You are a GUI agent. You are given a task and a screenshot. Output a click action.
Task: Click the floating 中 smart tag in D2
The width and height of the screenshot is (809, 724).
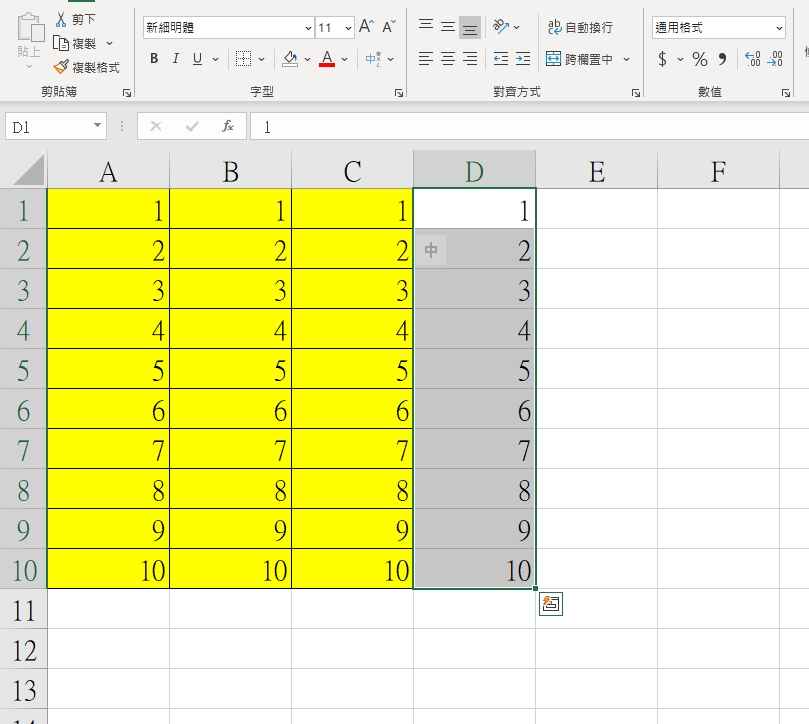[x=431, y=250]
